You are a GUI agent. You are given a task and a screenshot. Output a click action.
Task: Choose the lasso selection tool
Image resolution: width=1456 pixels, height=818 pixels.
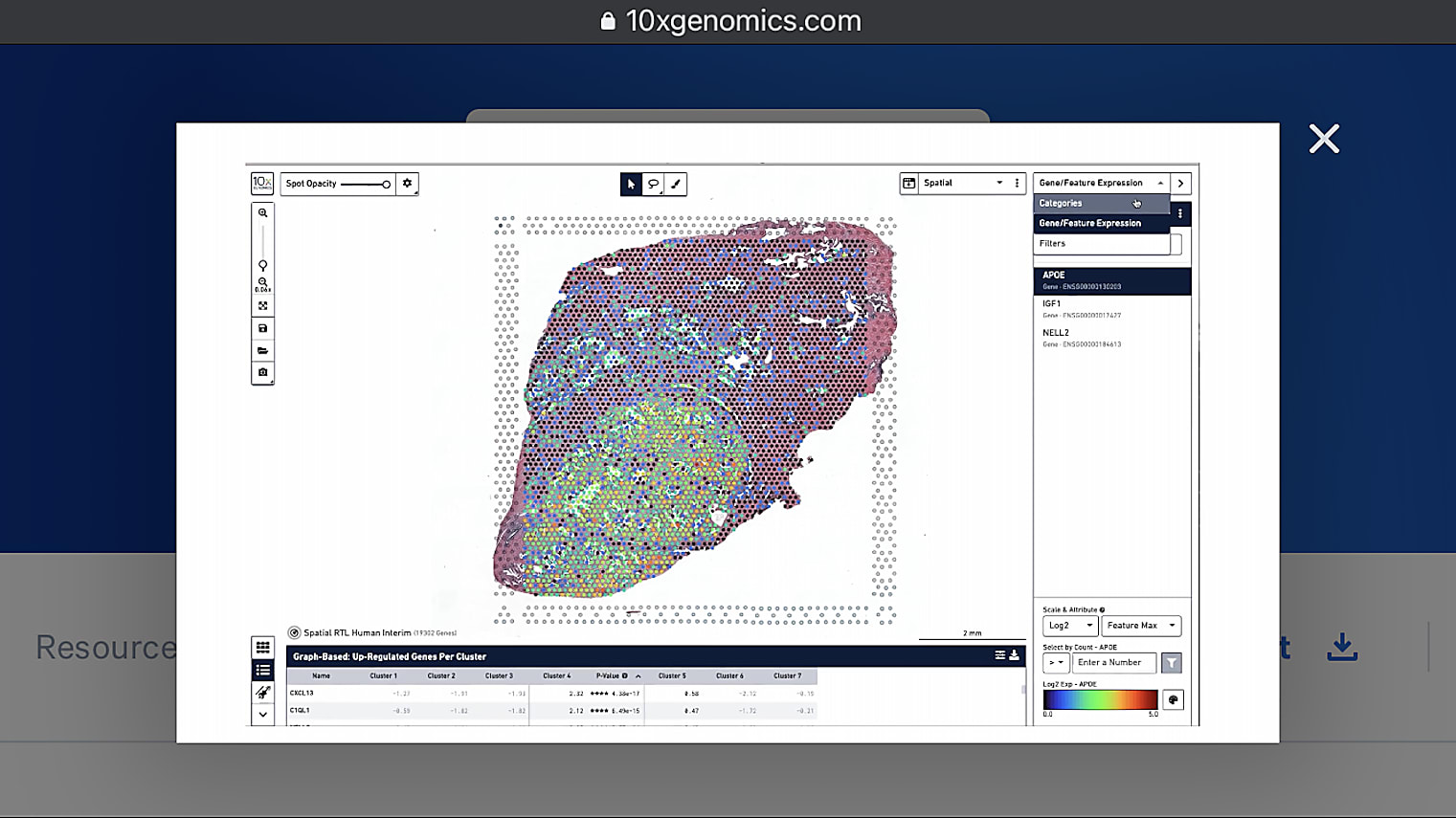tap(653, 184)
